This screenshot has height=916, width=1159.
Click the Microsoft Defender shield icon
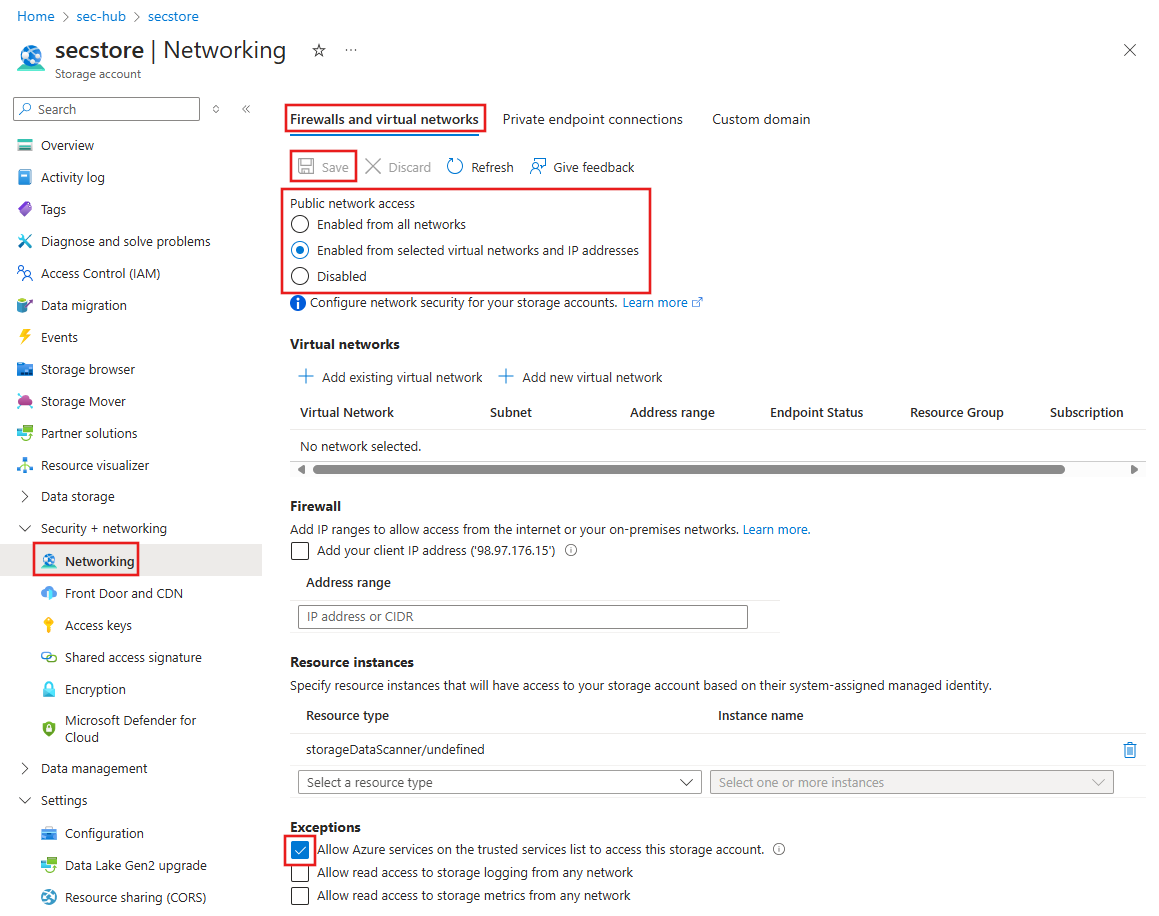[49, 729]
